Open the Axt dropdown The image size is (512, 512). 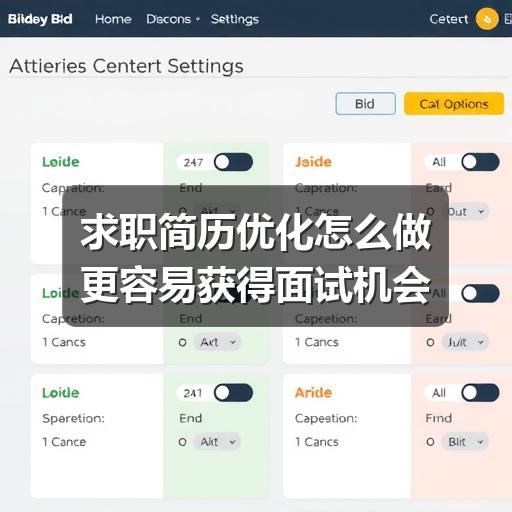pyautogui.click(x=217, y=342)
